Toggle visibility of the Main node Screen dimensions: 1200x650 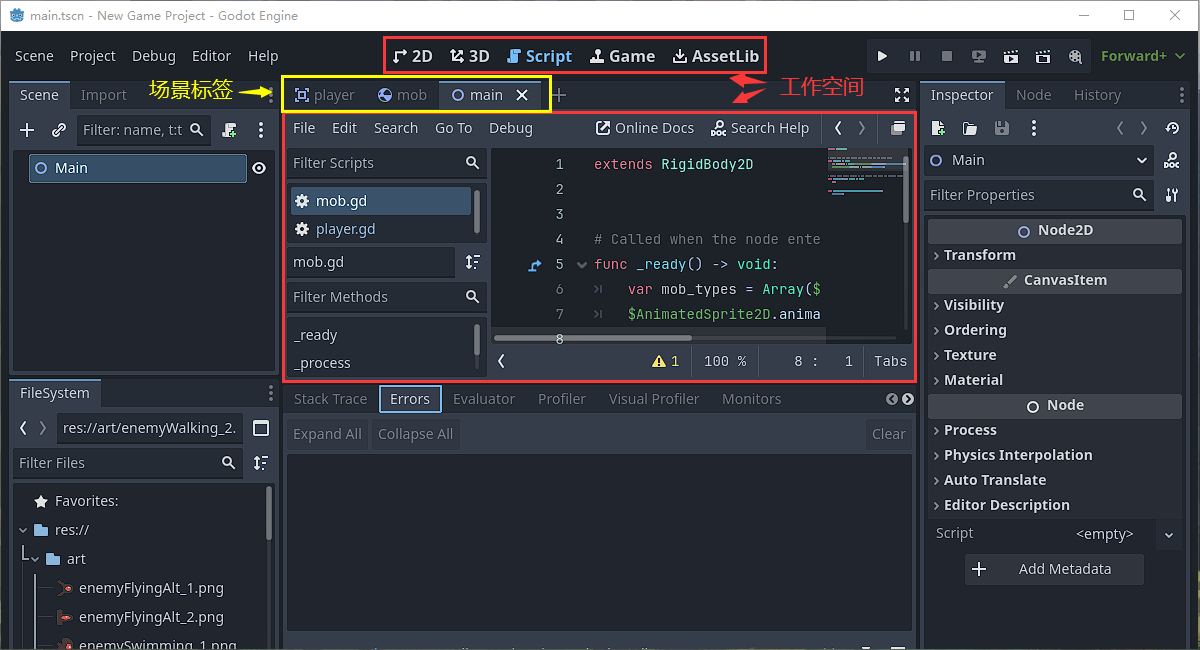click(x=259, y=168)
